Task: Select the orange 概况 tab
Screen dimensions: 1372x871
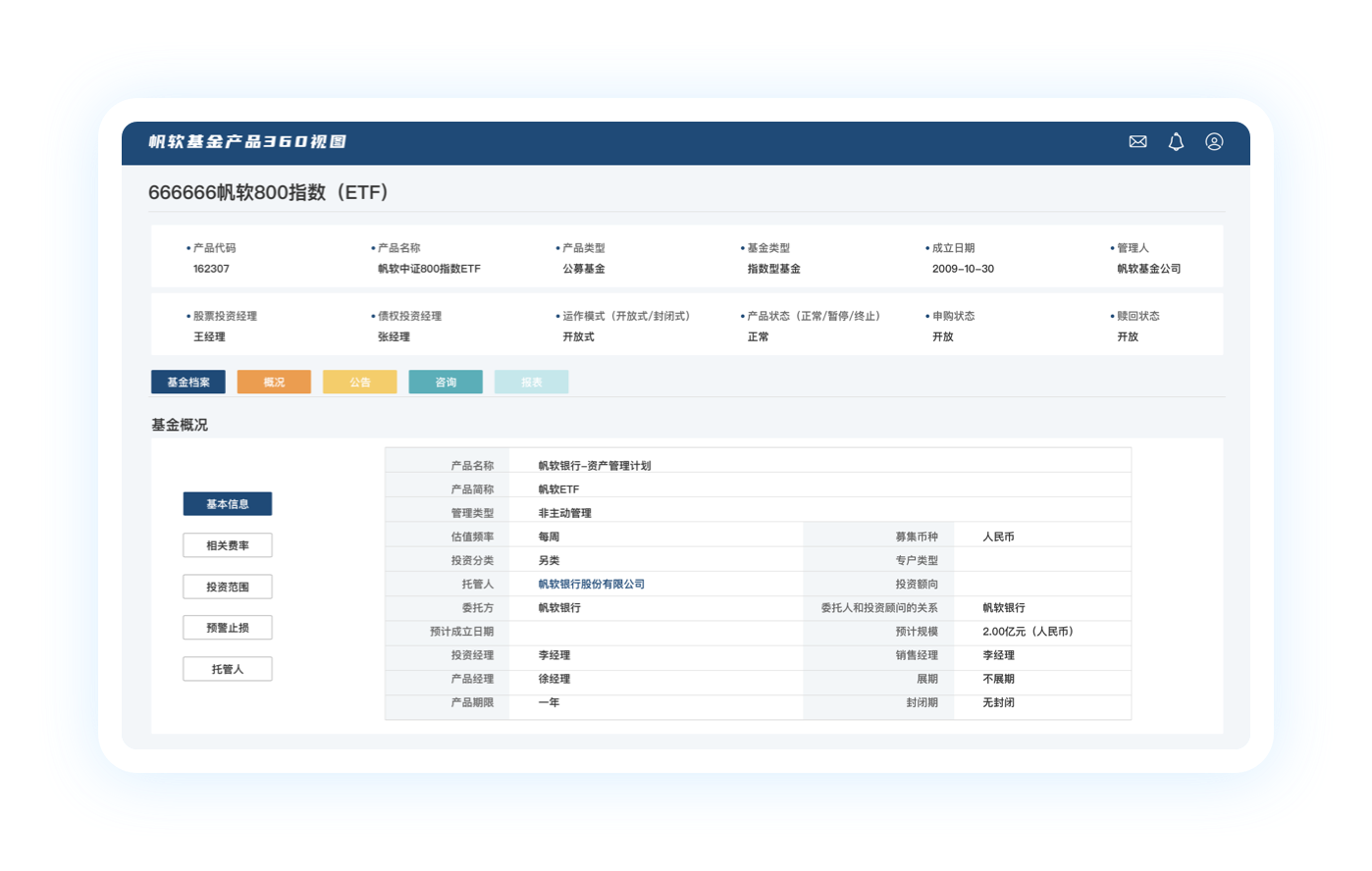Action: coord(274,383)
